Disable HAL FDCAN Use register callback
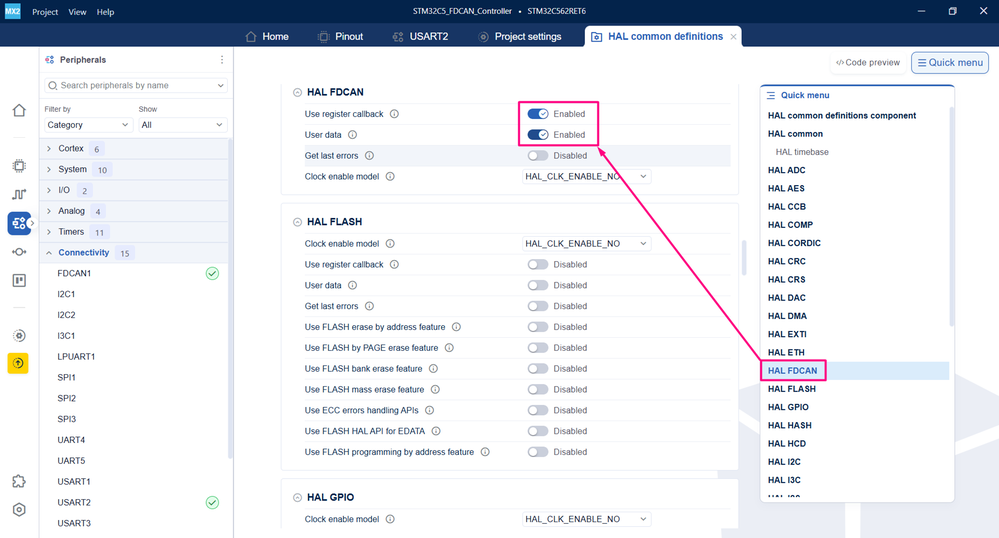This screenshot has height=538, width=999. coord(538,114)
